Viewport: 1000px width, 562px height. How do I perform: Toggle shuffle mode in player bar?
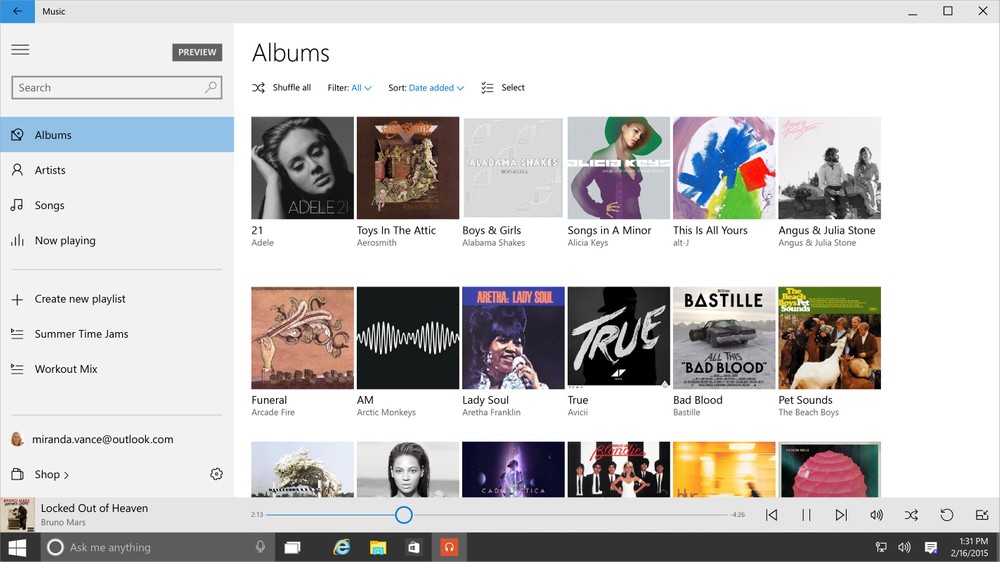(x=911, y=515)
